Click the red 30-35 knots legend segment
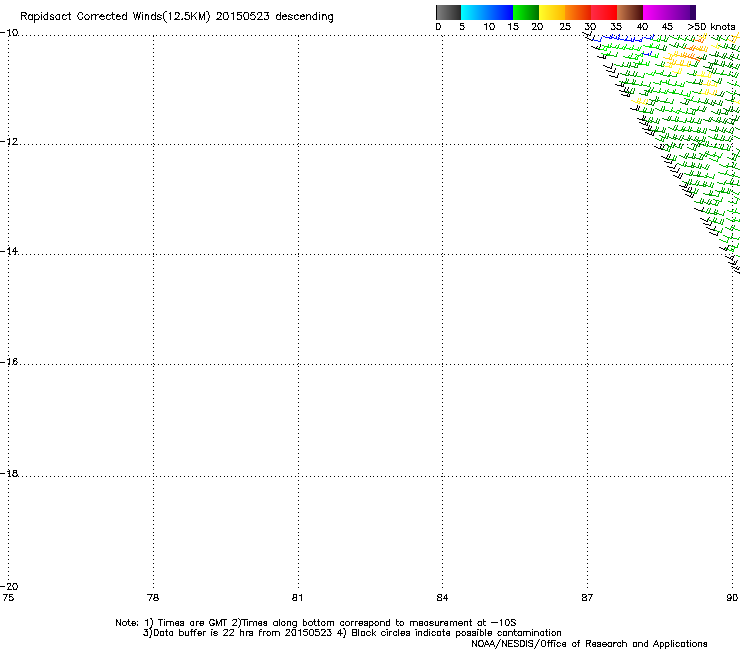The width and height of the screenshot is (740, 650). click(x=604, y=12)
